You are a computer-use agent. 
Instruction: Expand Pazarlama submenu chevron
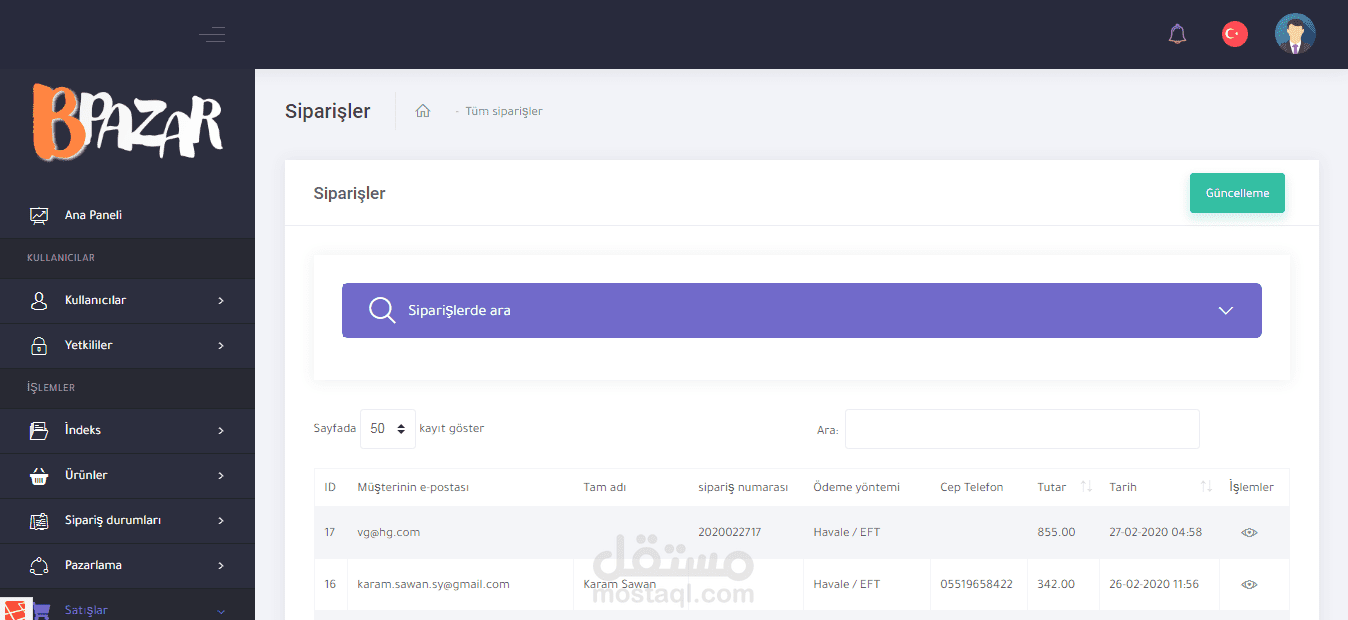221,565
